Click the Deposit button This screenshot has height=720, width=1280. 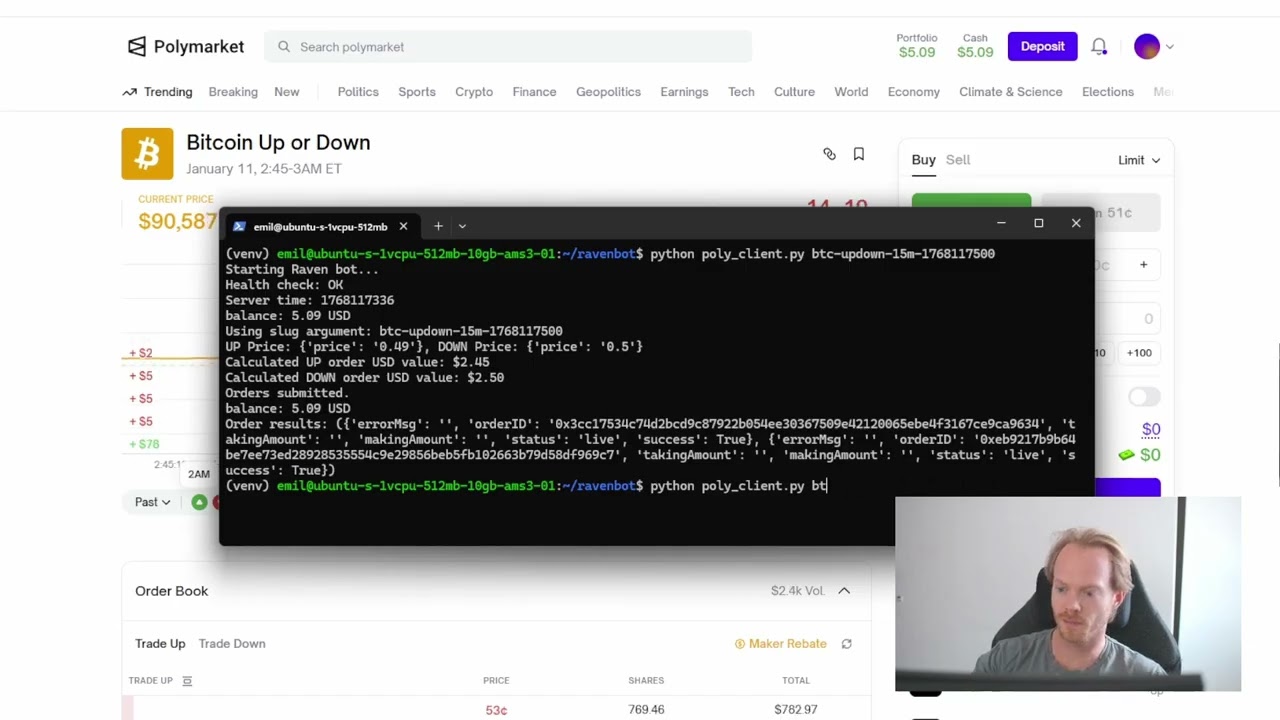1042,46
